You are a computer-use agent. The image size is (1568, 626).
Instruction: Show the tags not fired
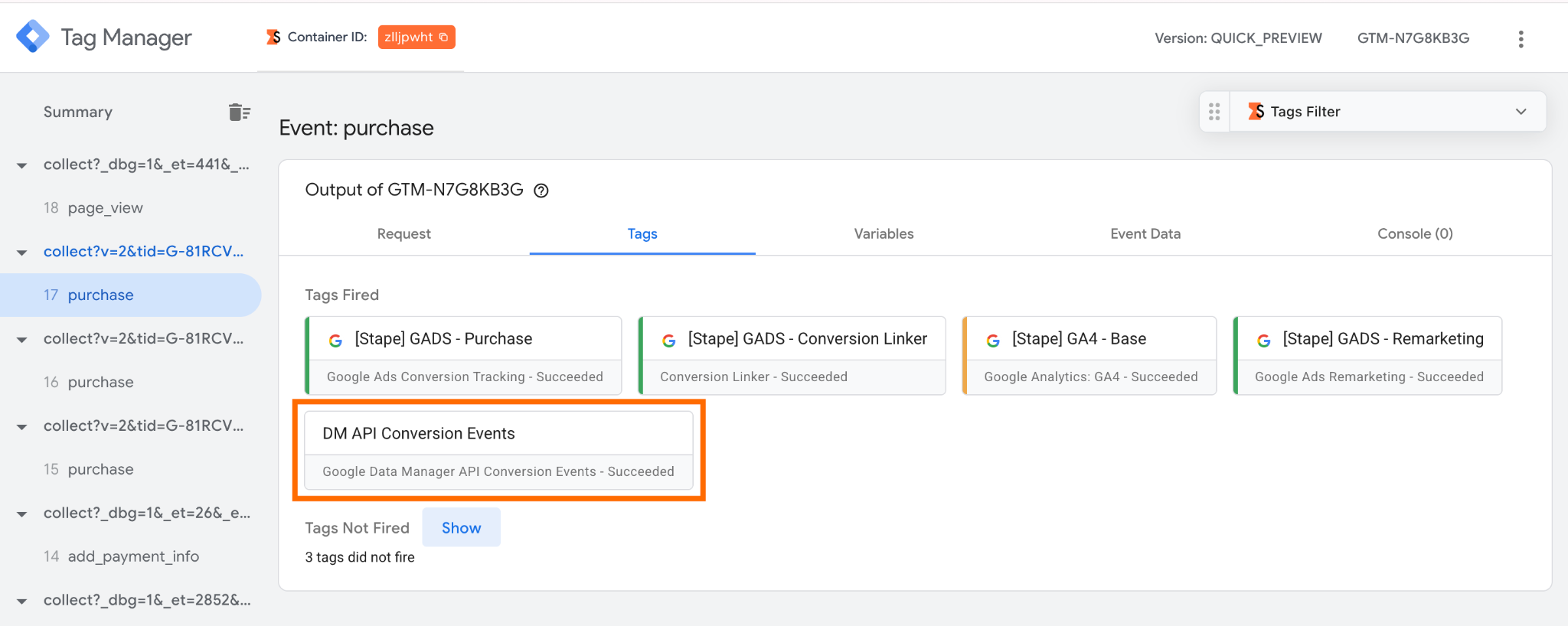pos(462,527)
